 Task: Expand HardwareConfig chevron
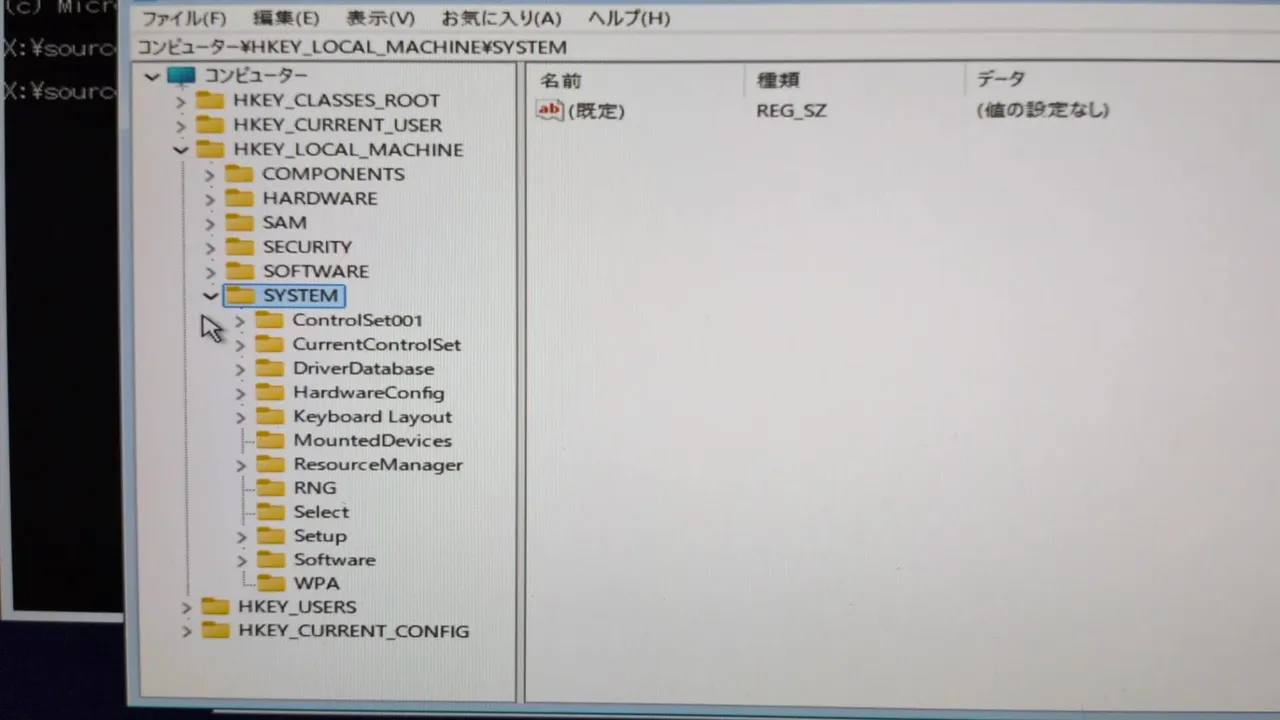click(240, 393)
